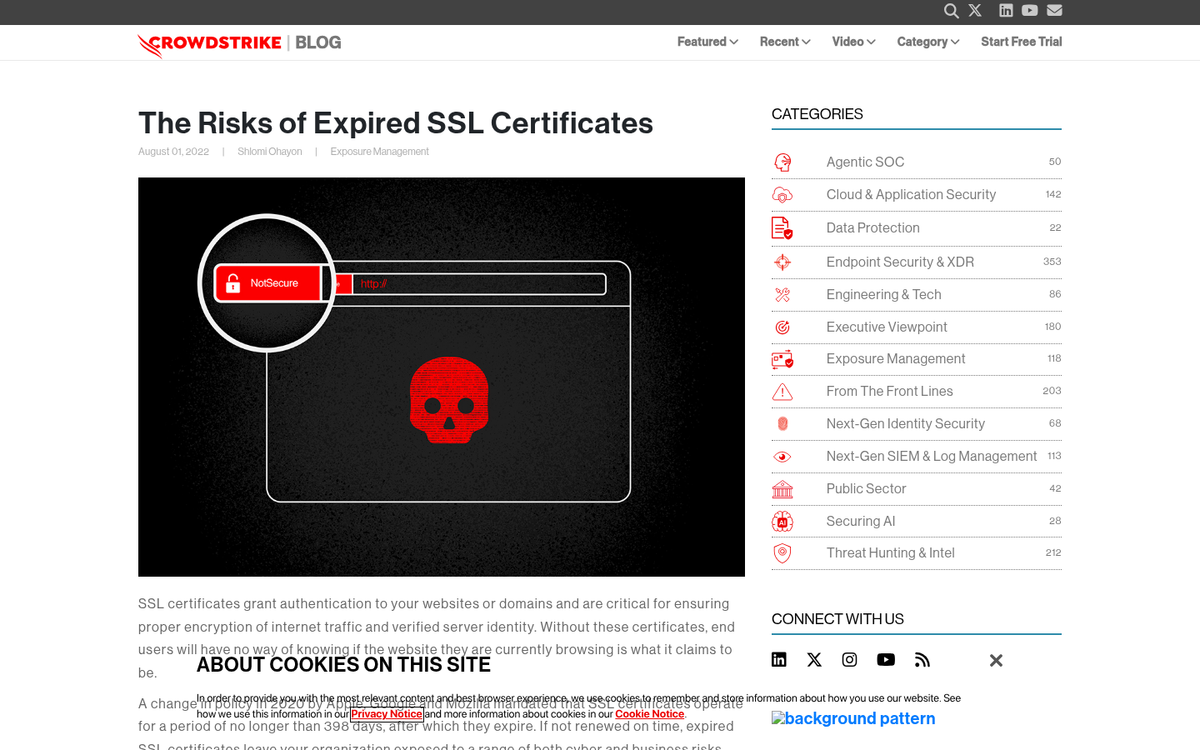Click the RSS feed icon under Connect With Us
The height and width of the screenshot is (750, 1200).
(x=921, y=659)
